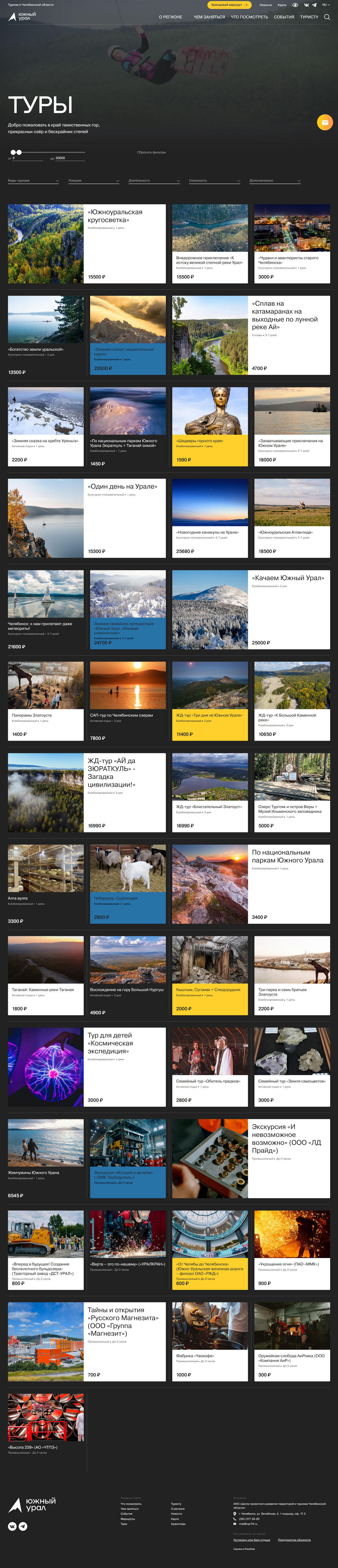Expand the RU language selector
The image size is (338, 1568).
click(x=326, y=5)
